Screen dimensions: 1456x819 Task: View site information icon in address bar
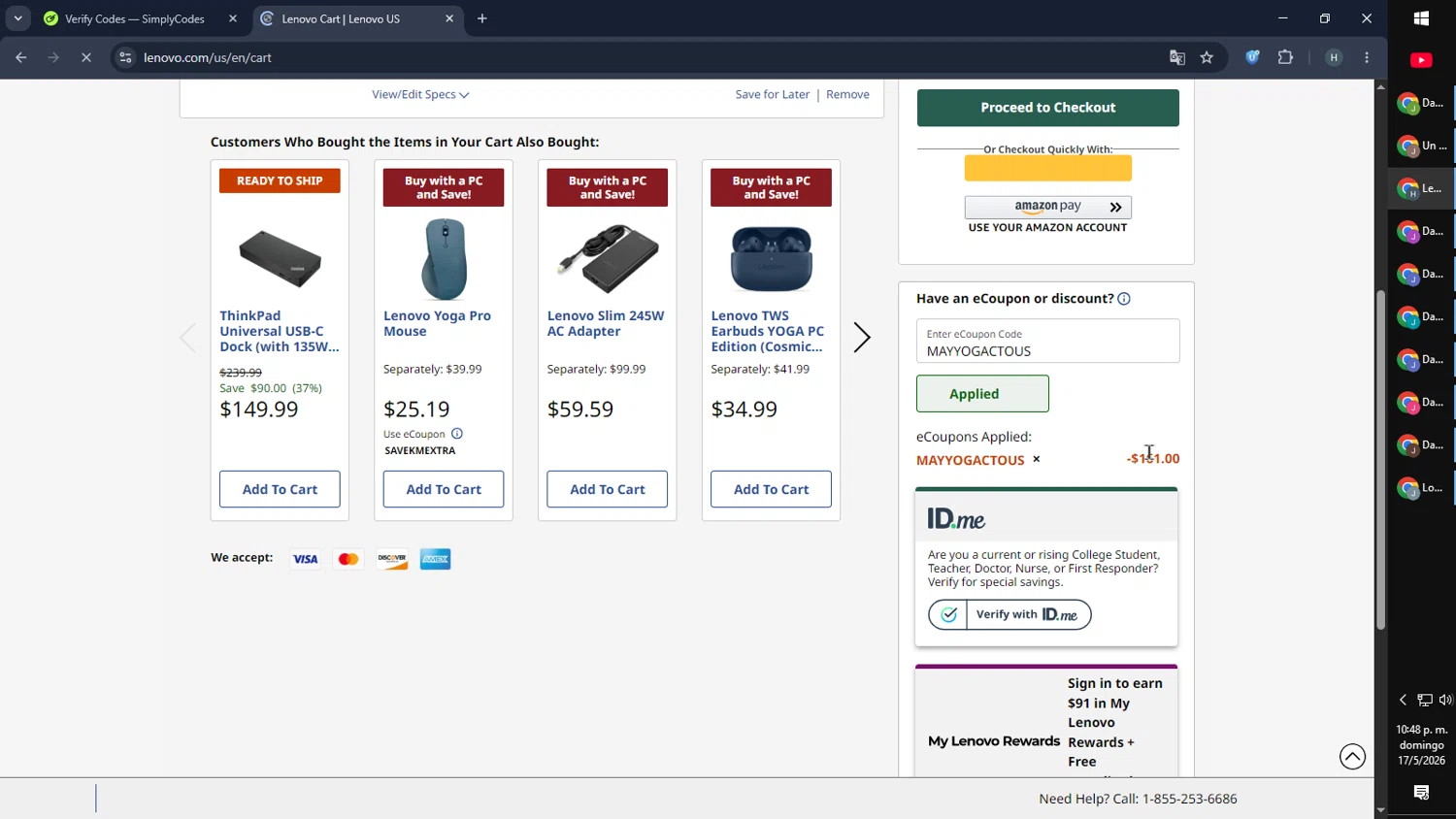coord(125,57)
